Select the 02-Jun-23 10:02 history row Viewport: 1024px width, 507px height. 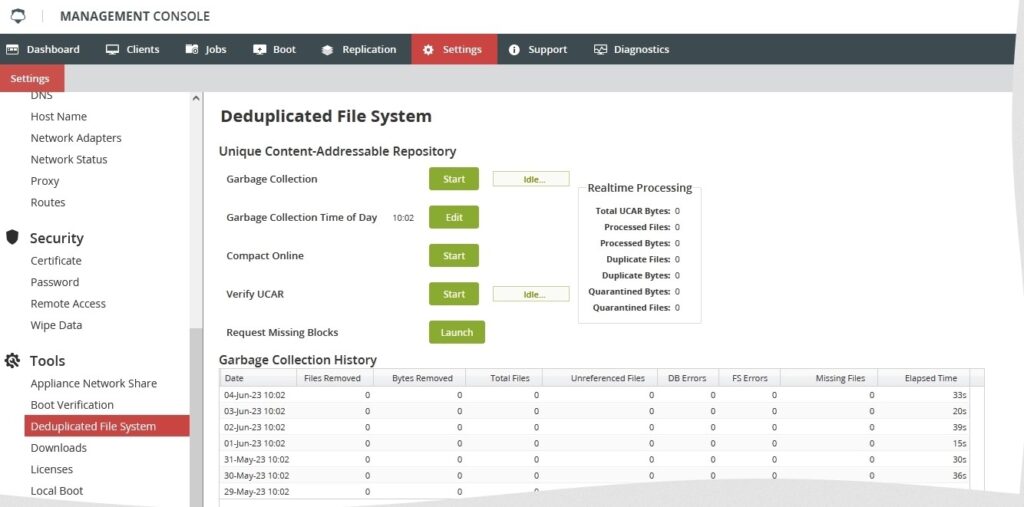pyautogui.click(x=594, y=427)
